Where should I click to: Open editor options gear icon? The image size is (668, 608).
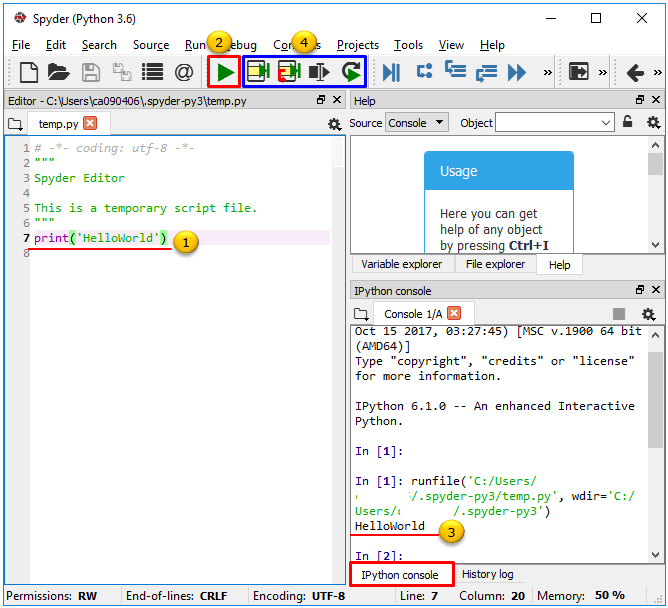coord(334,124)
